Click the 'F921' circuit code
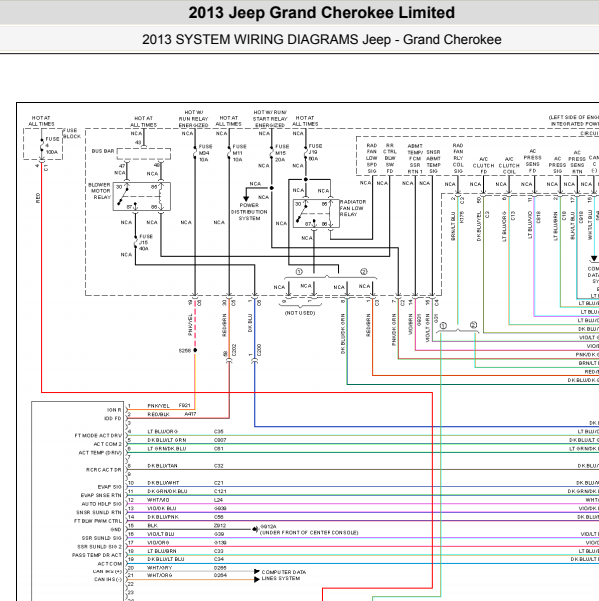599x601 pixels. [x=184, y=406]
